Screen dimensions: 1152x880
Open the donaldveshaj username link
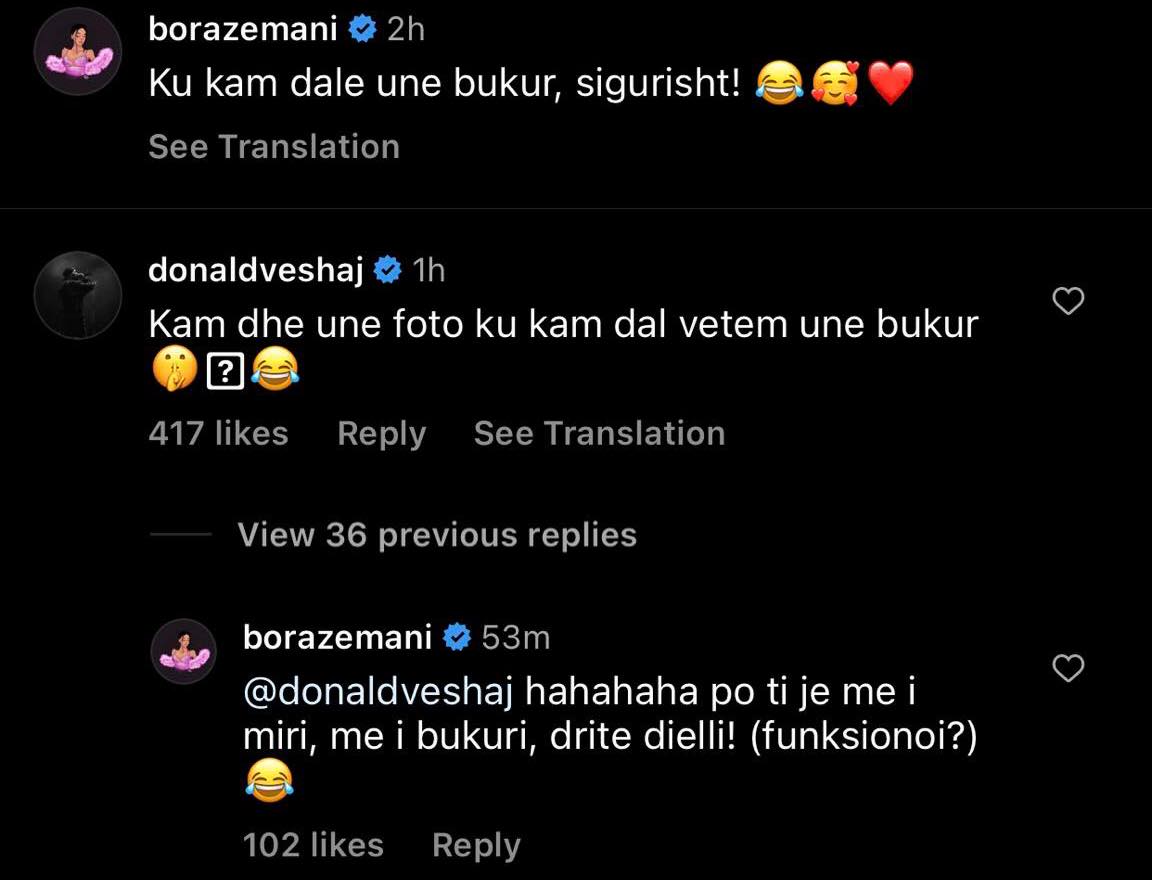[256, 271]
